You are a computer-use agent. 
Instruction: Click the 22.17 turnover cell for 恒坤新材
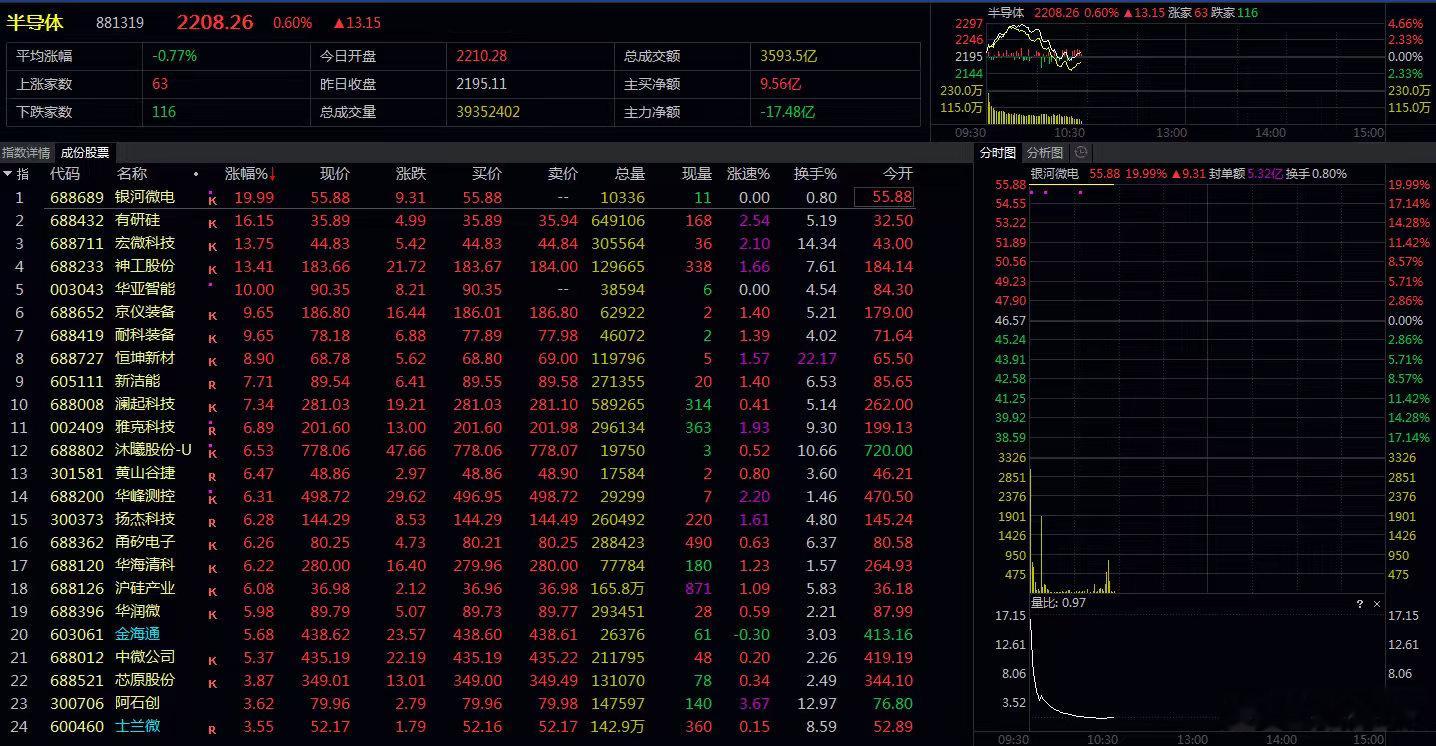click(817, 358)
